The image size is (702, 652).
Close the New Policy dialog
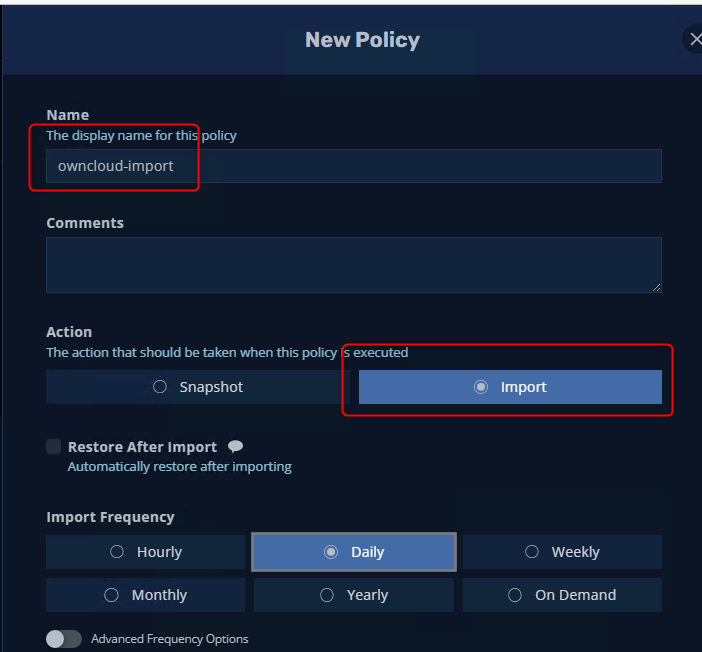point(694,39)
